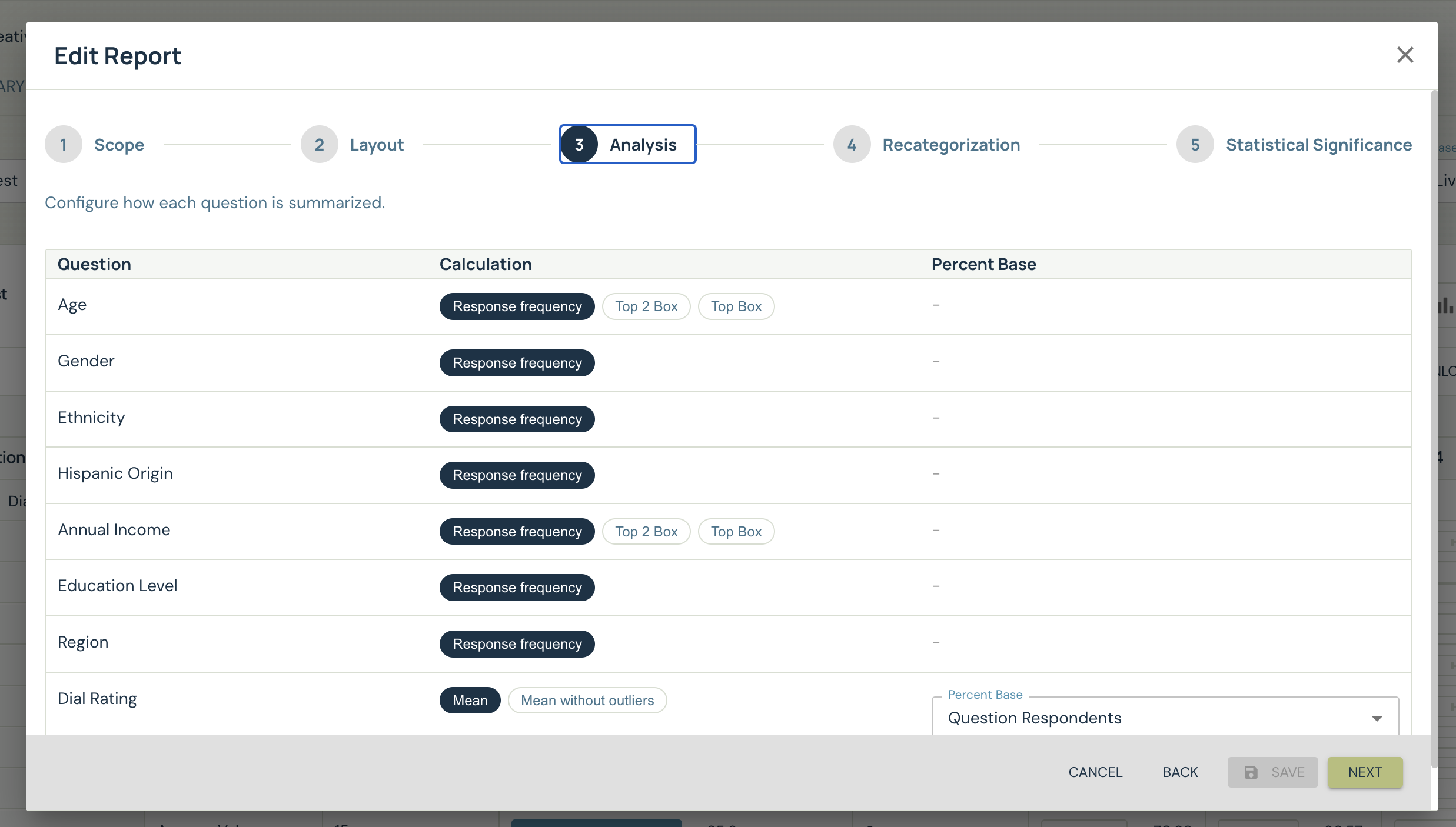
Task: Click the Calculation column header
Action: (x=486, y=264)
